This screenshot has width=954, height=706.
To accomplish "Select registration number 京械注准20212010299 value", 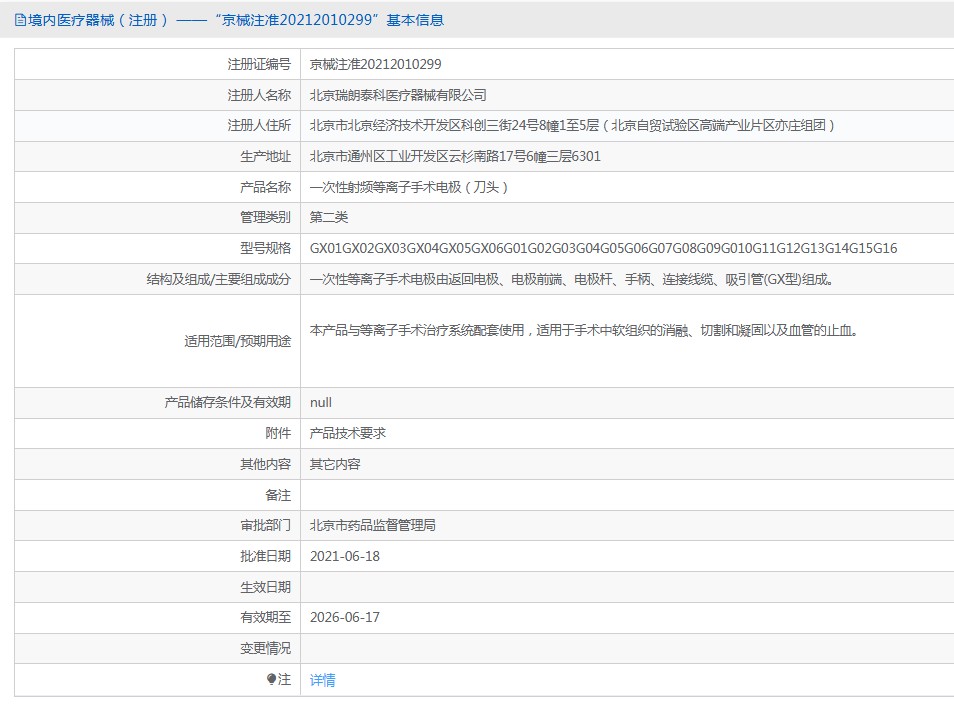I will (x=375, y=64).
